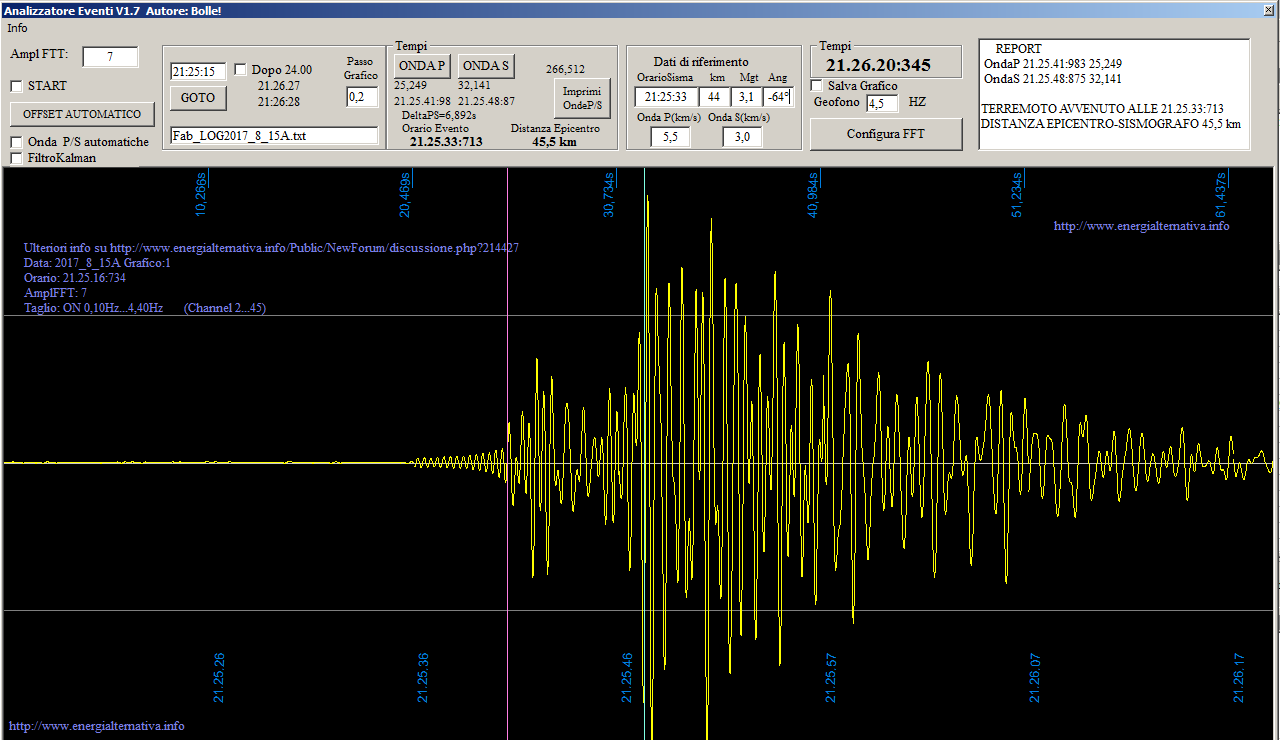The image size is (1280, 740).
Task: Enable the FiltroKalman checkbox
Action: click(x=17, y=158)
